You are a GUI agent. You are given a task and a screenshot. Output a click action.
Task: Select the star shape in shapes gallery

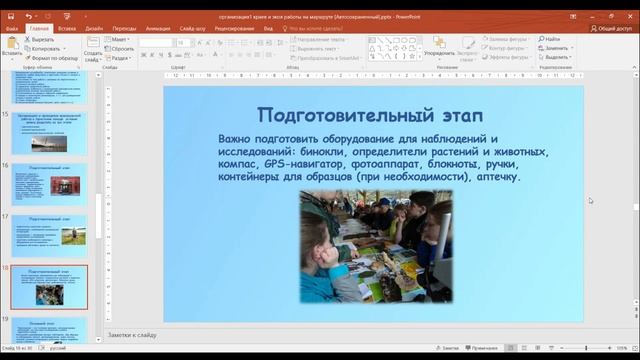(412, 56)
